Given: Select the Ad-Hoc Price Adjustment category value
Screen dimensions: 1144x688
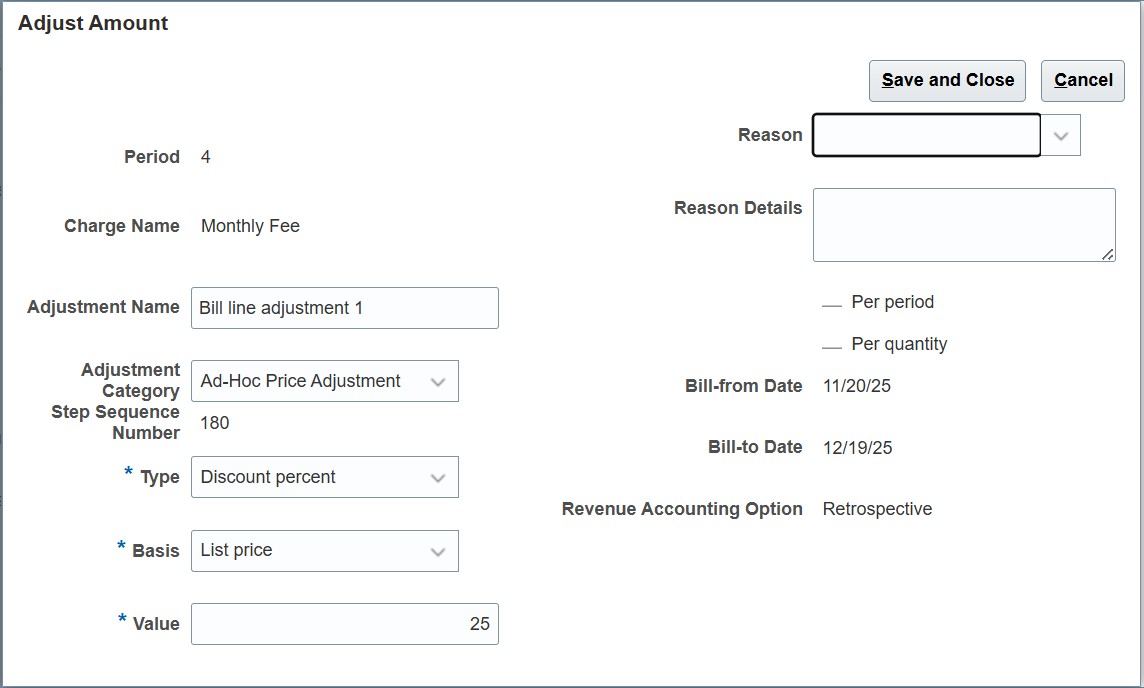Looking at the screenshot, I should (310, 381).
